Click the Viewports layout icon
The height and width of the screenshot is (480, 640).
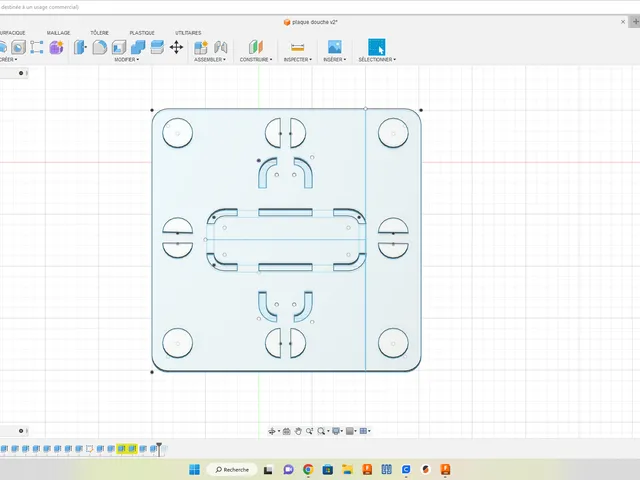(363, 431)
